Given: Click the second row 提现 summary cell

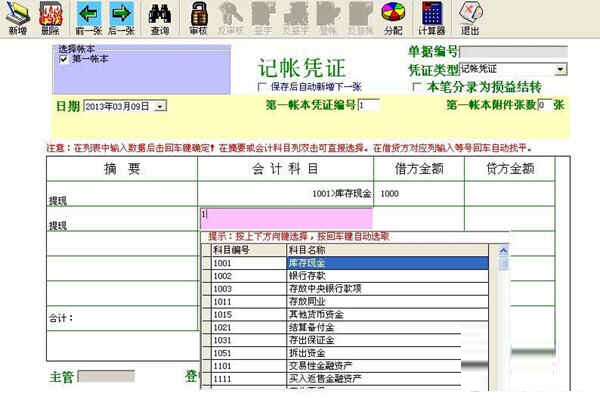Looking at the screenshot, I should [122, 219].
